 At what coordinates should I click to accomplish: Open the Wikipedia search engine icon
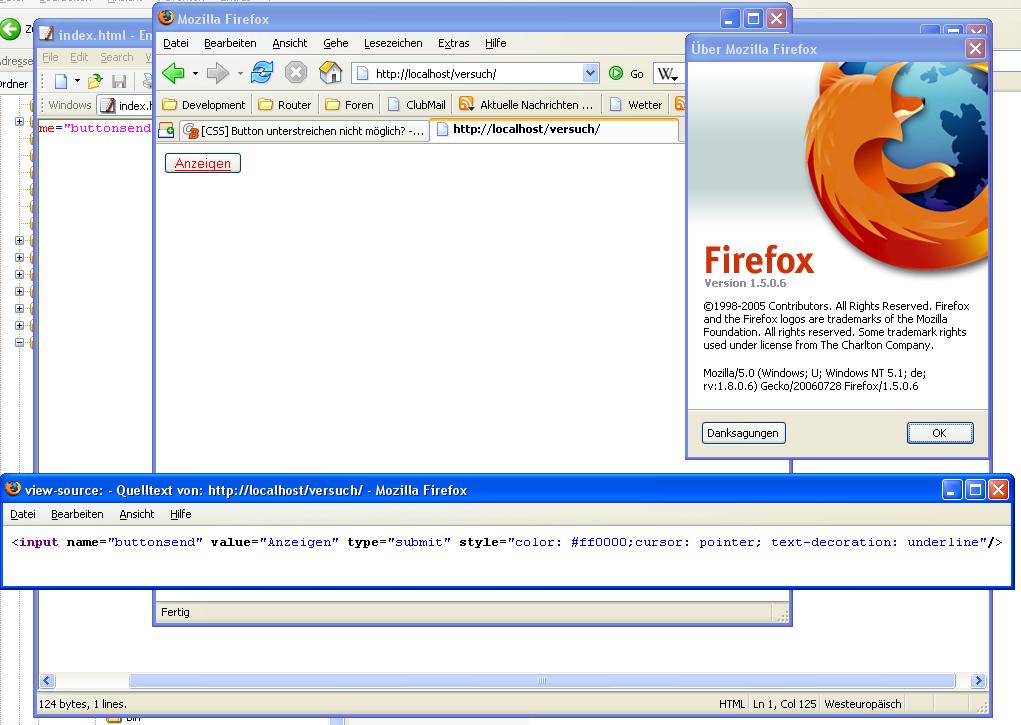[x=667, y=74]
